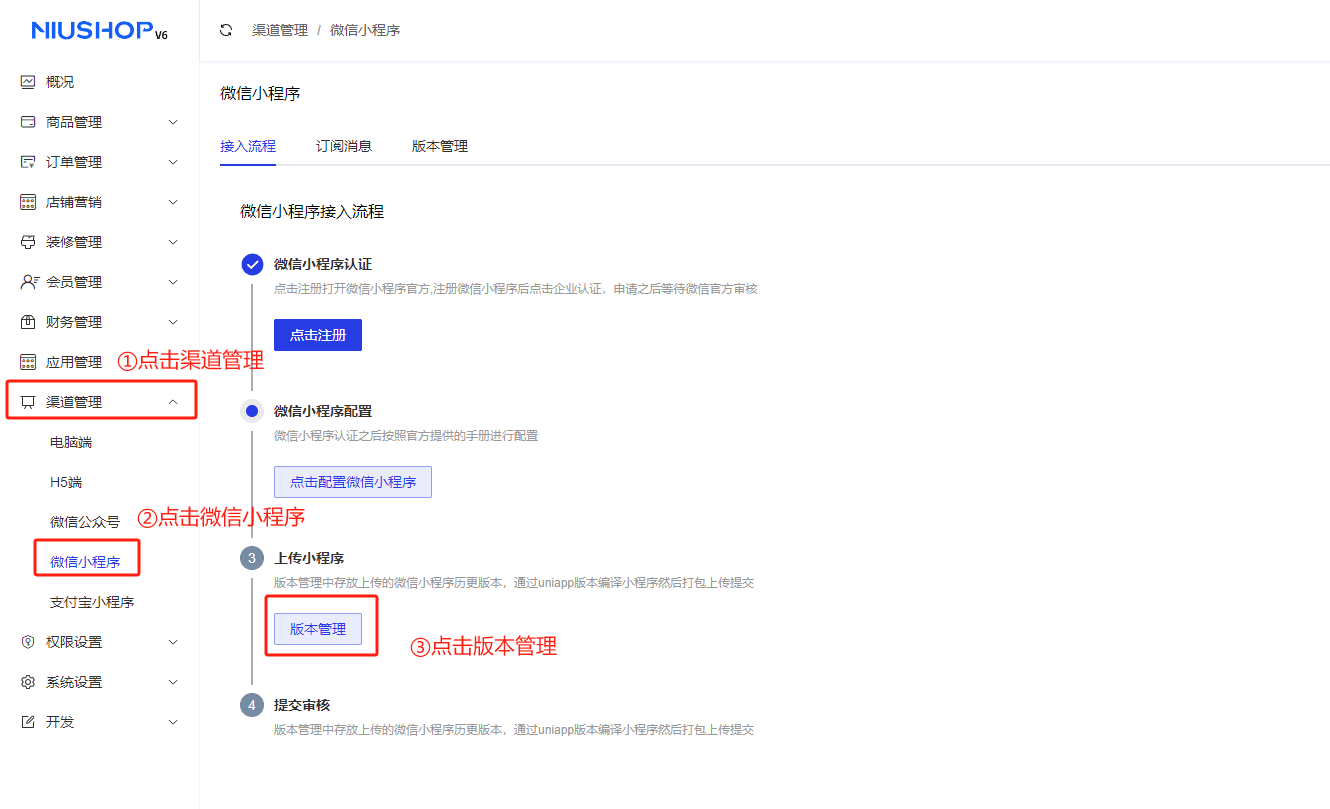Click the 装修管理 sidebar icon

click(28, 242)
